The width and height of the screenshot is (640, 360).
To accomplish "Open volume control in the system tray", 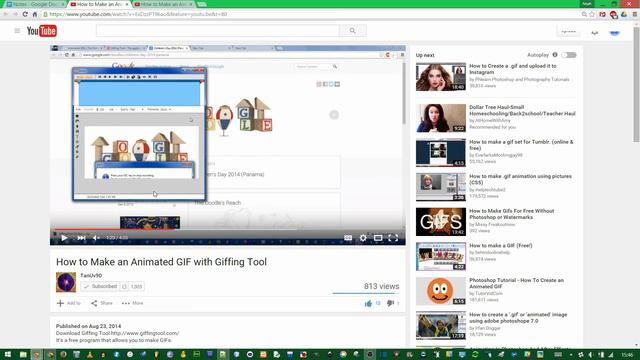I will click(x=591, y=355).
